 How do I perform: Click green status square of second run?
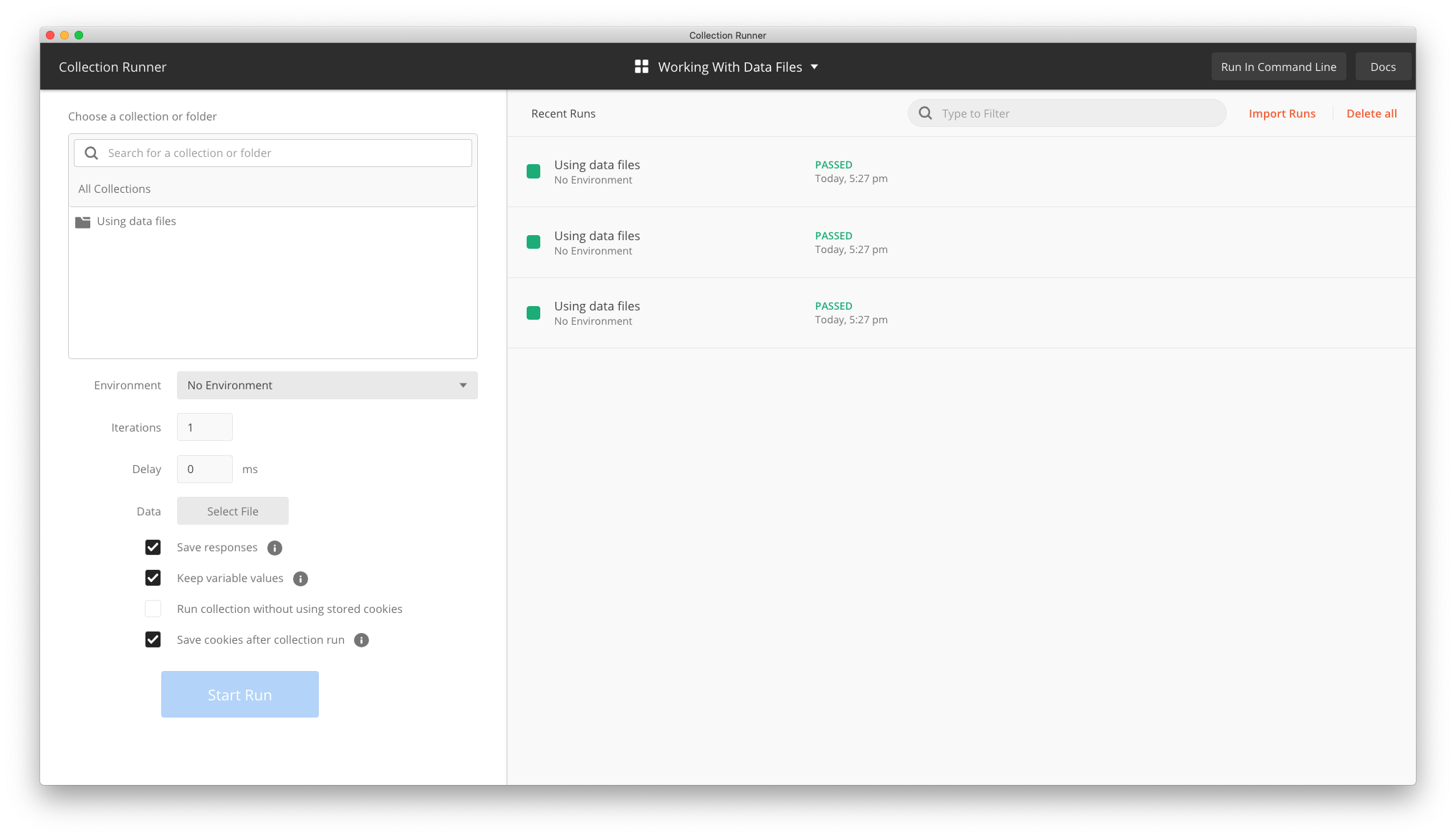click(x=533, y=242)
